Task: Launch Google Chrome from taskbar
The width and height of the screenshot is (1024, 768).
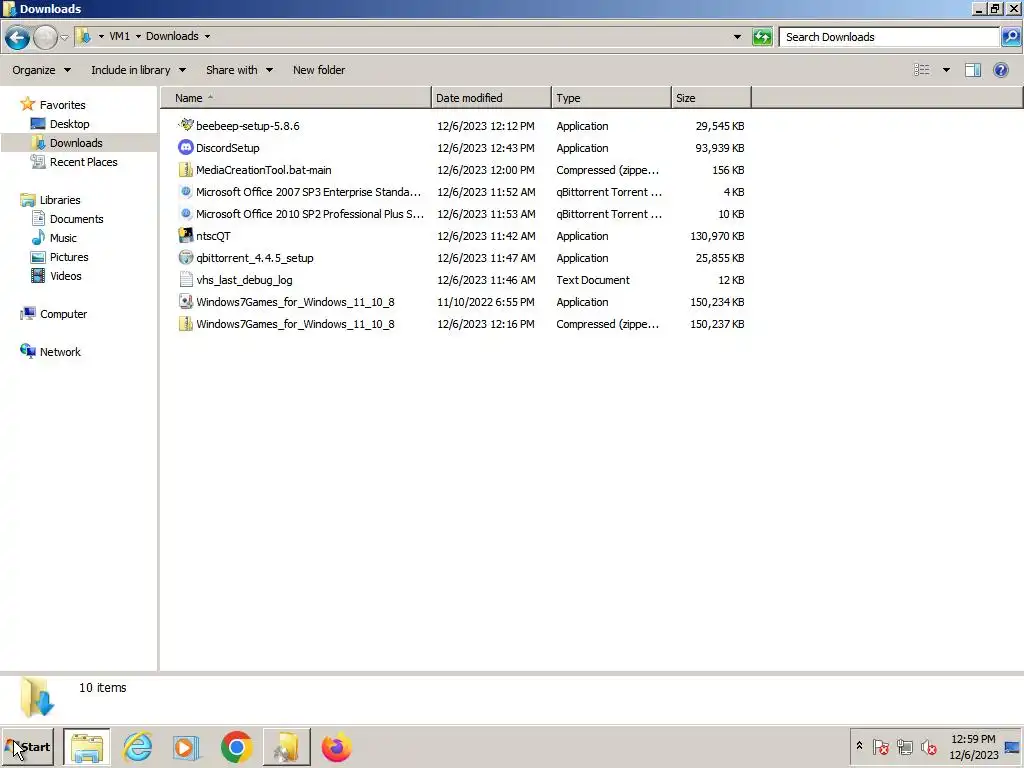Action: point(236,747)
